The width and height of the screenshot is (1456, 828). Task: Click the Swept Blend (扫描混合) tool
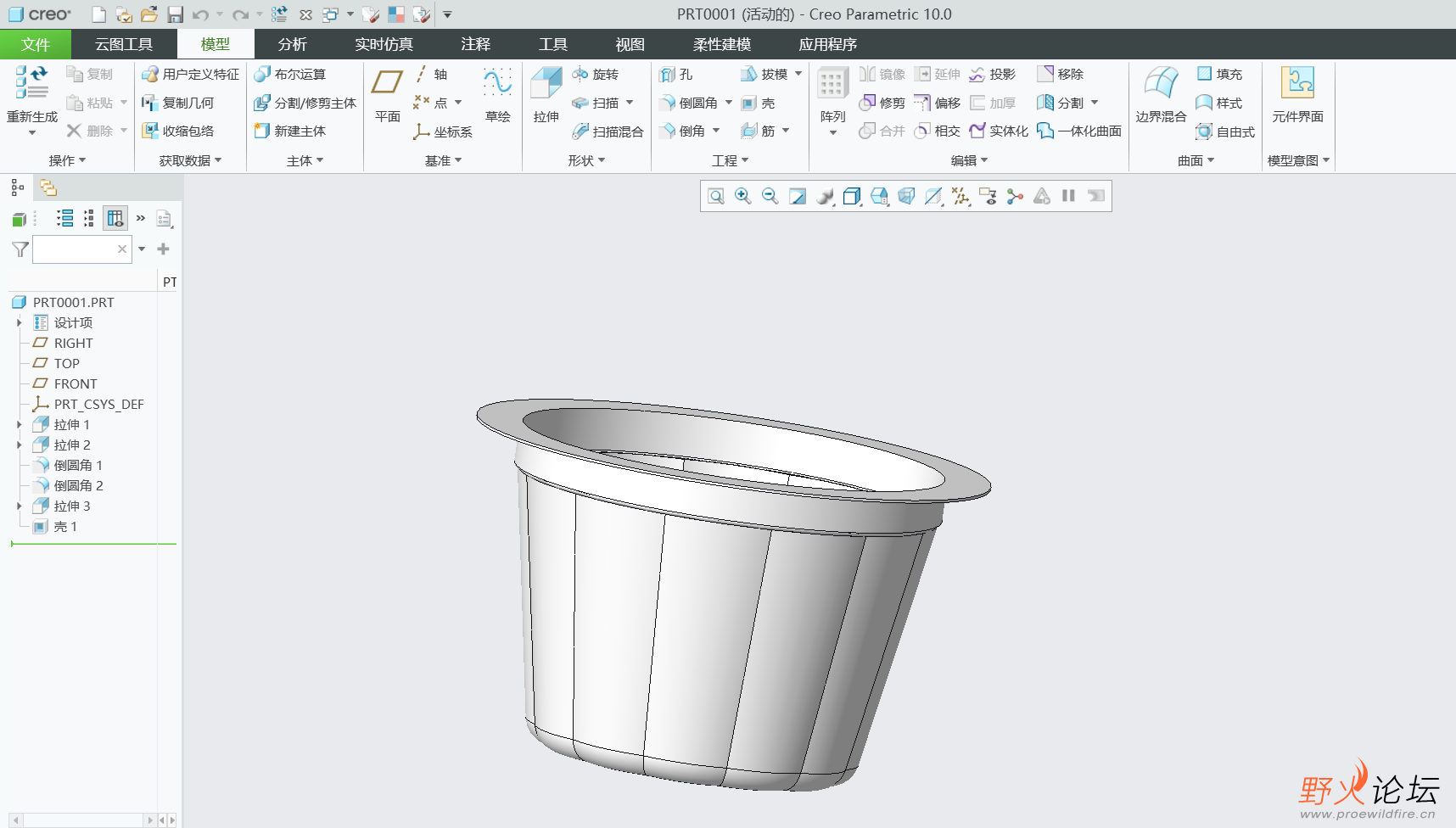point(608,131)
